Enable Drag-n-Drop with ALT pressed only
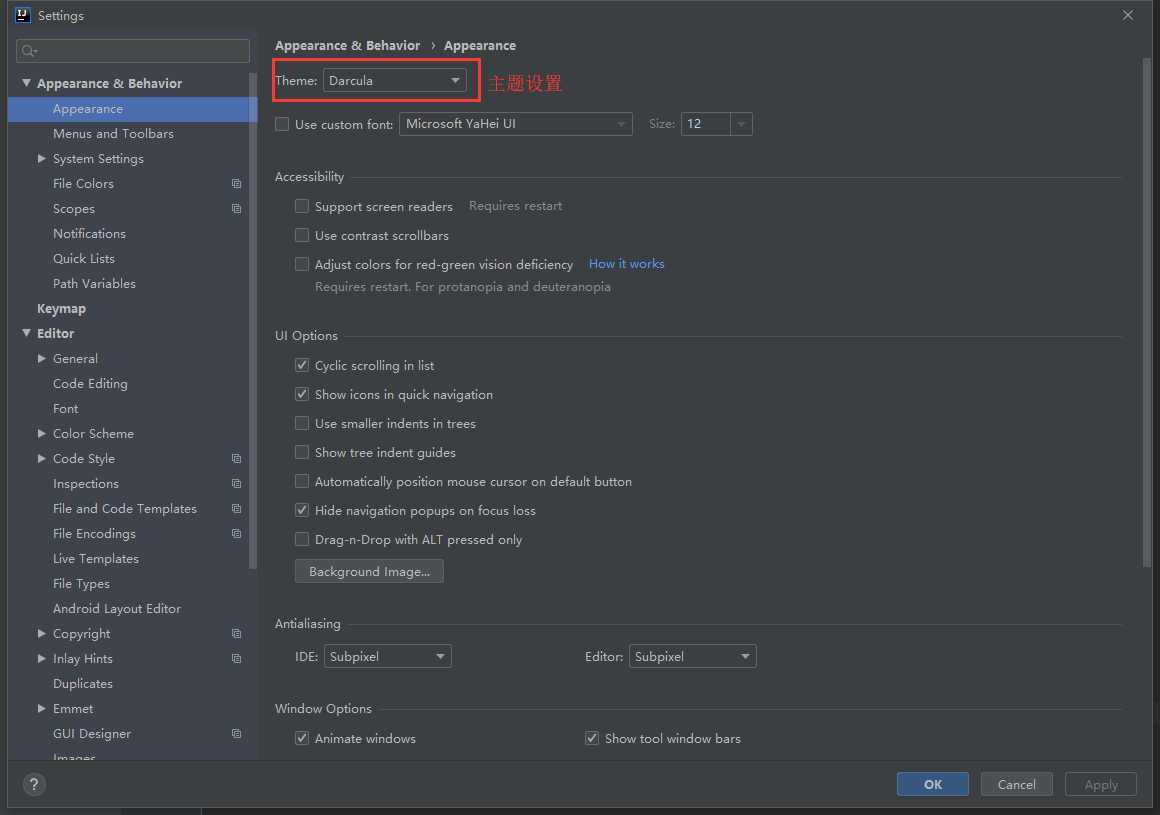The height and width of the screenshot is (815, 1160). pos(302,539)
